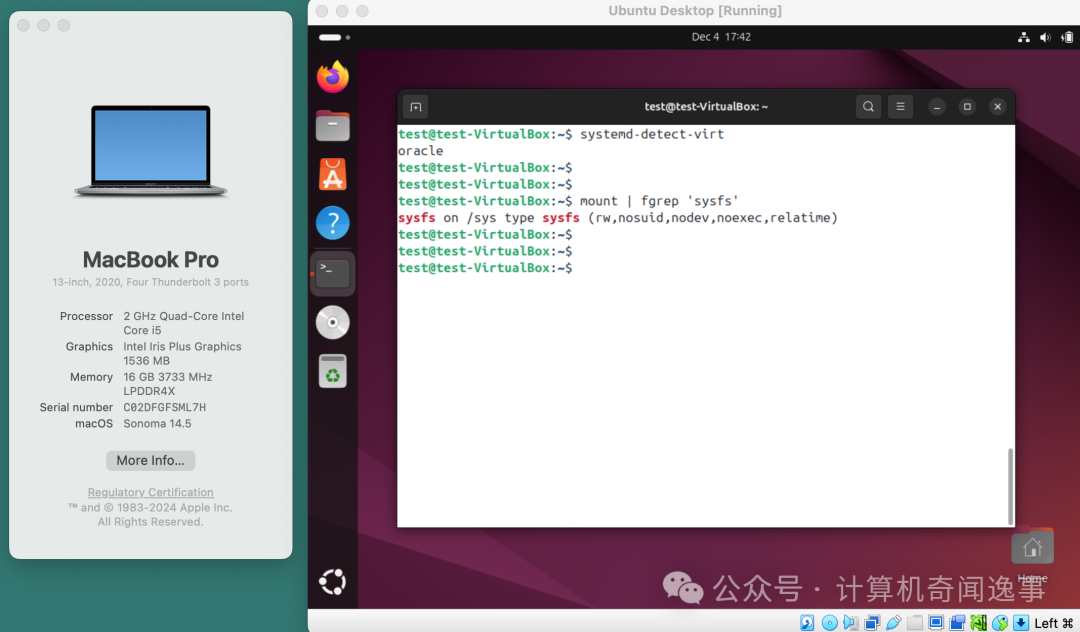Click the terminal search magnifier button
This screenshot has width=1080, height=632.
[x=868, y=107]
